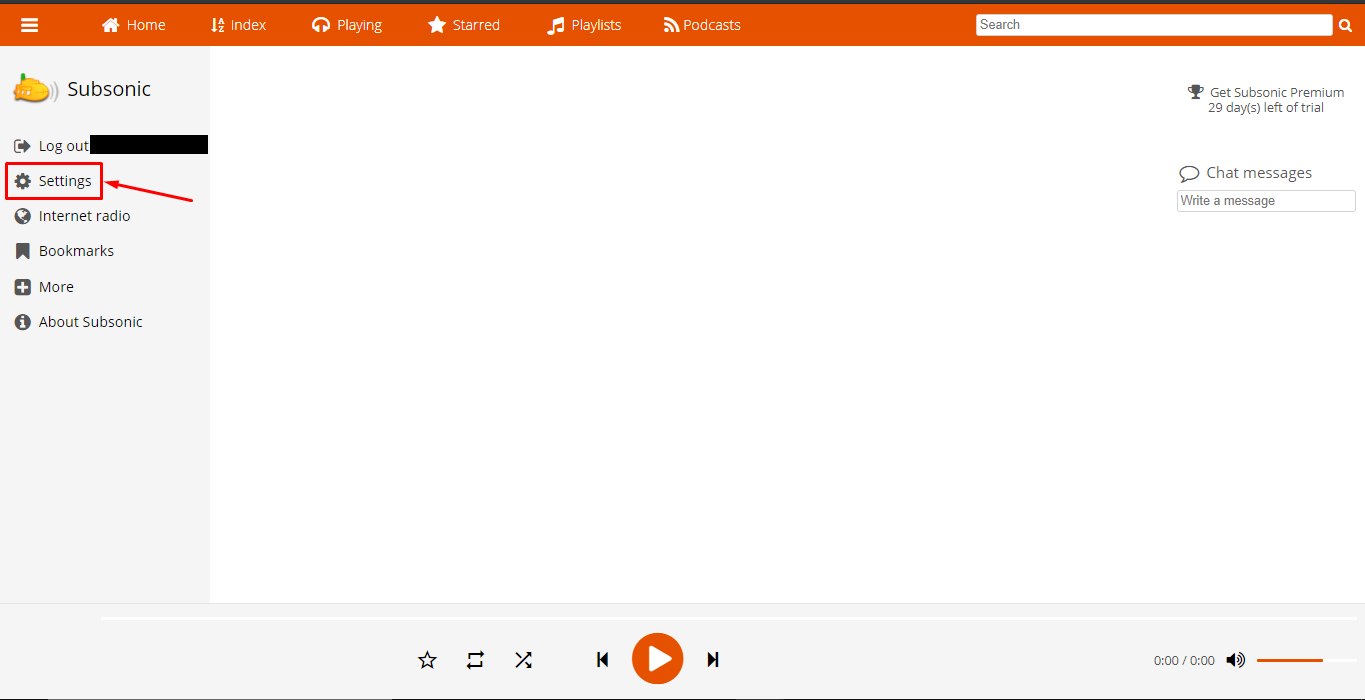The width and height of the screenshot is (1365, 700).
Task: Open the Podcasts section
Action: point(702,25)
